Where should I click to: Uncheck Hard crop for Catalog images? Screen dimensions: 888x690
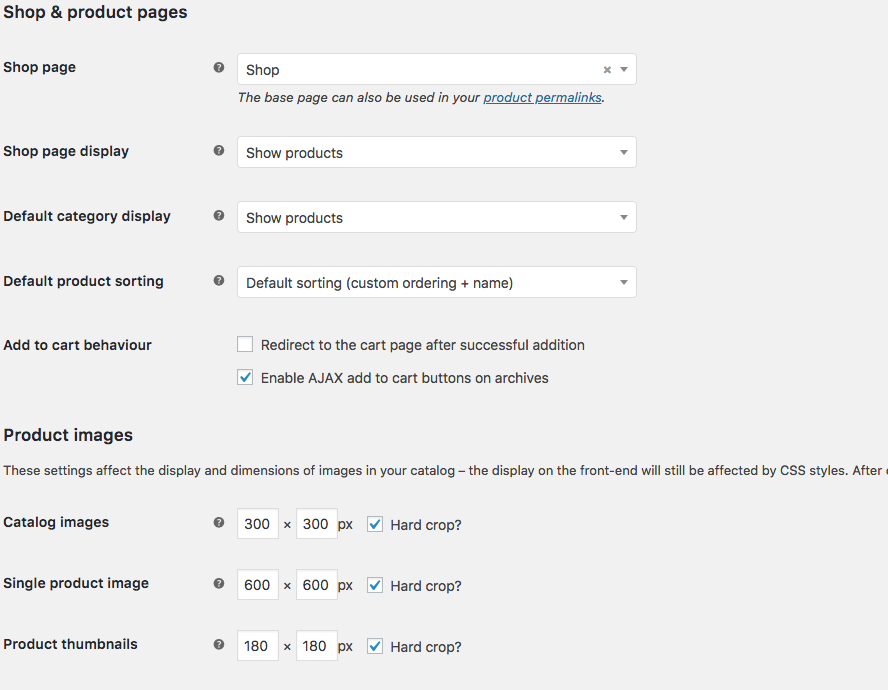375,524
